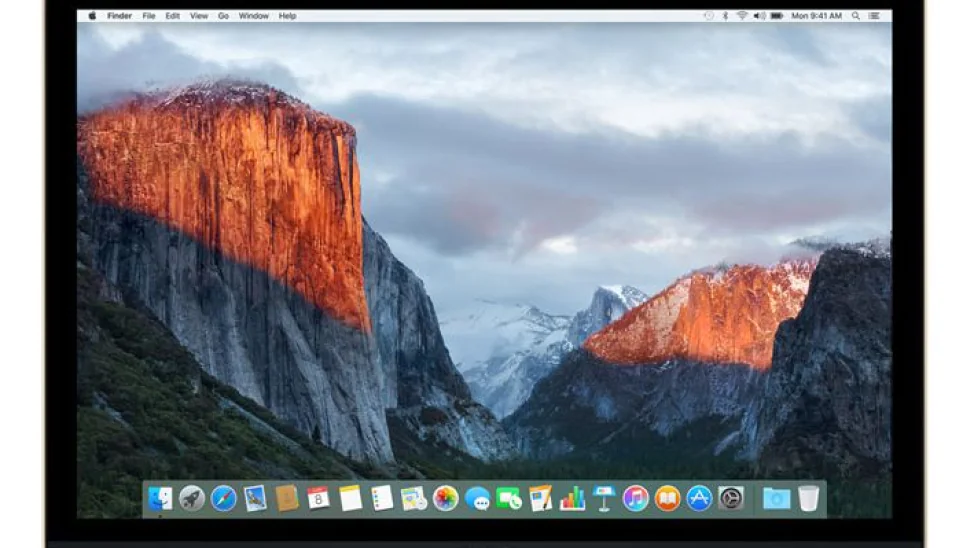974x548 pixels.
Task: Open iTunes music note icon in Dock
Action: (x=635, y=498)
